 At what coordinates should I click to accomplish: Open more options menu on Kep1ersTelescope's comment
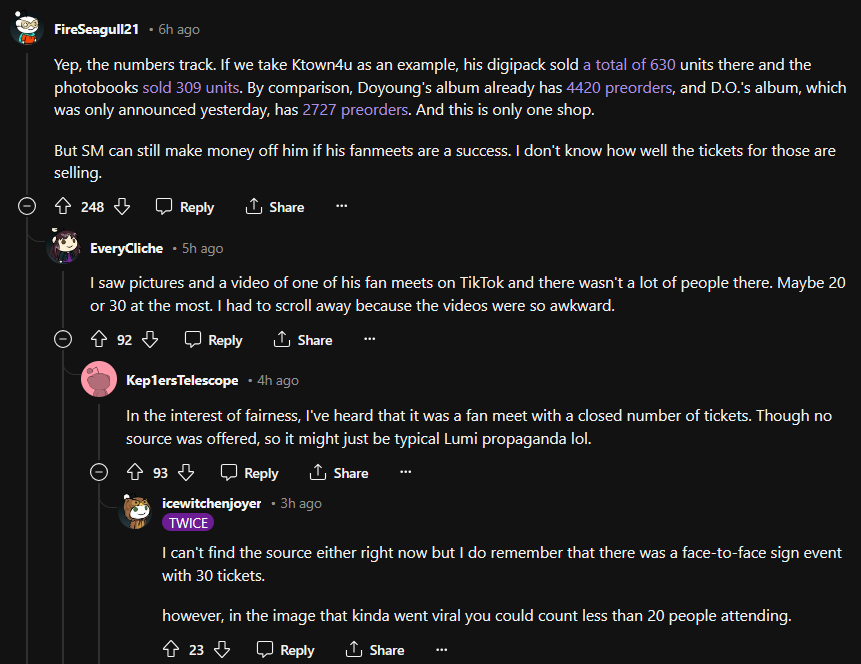click(405, 472)
